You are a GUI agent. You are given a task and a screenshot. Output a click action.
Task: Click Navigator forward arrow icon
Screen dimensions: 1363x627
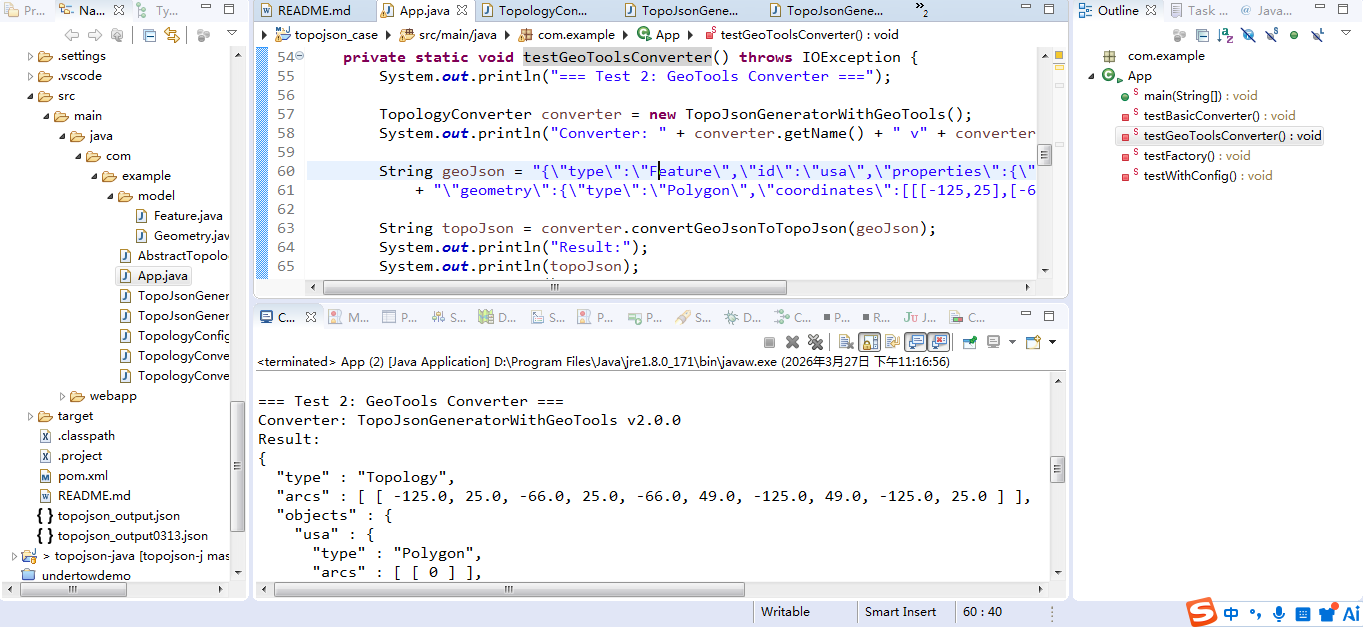tap(94, 35)
